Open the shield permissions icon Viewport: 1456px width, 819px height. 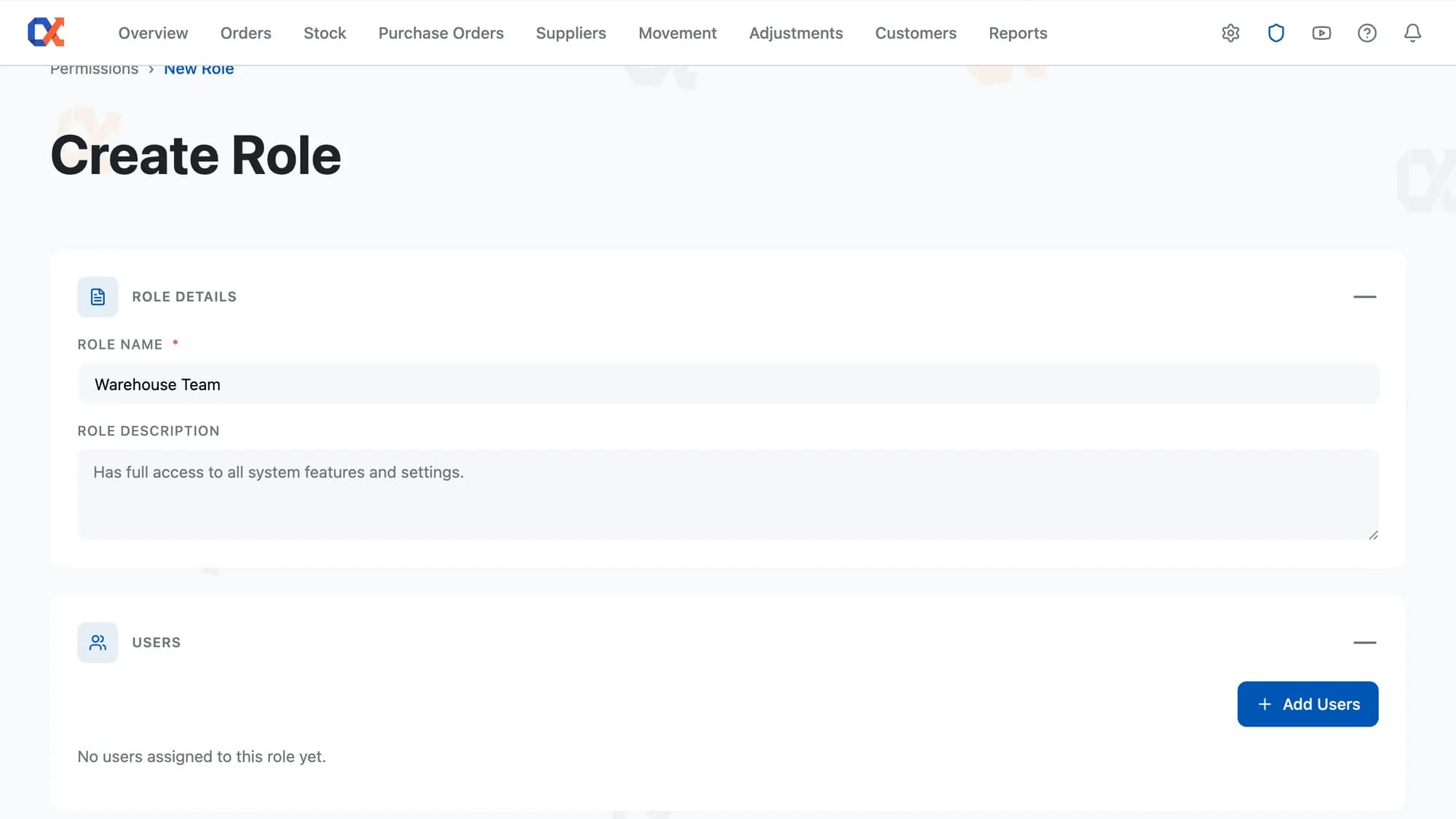coord(1275,33)
